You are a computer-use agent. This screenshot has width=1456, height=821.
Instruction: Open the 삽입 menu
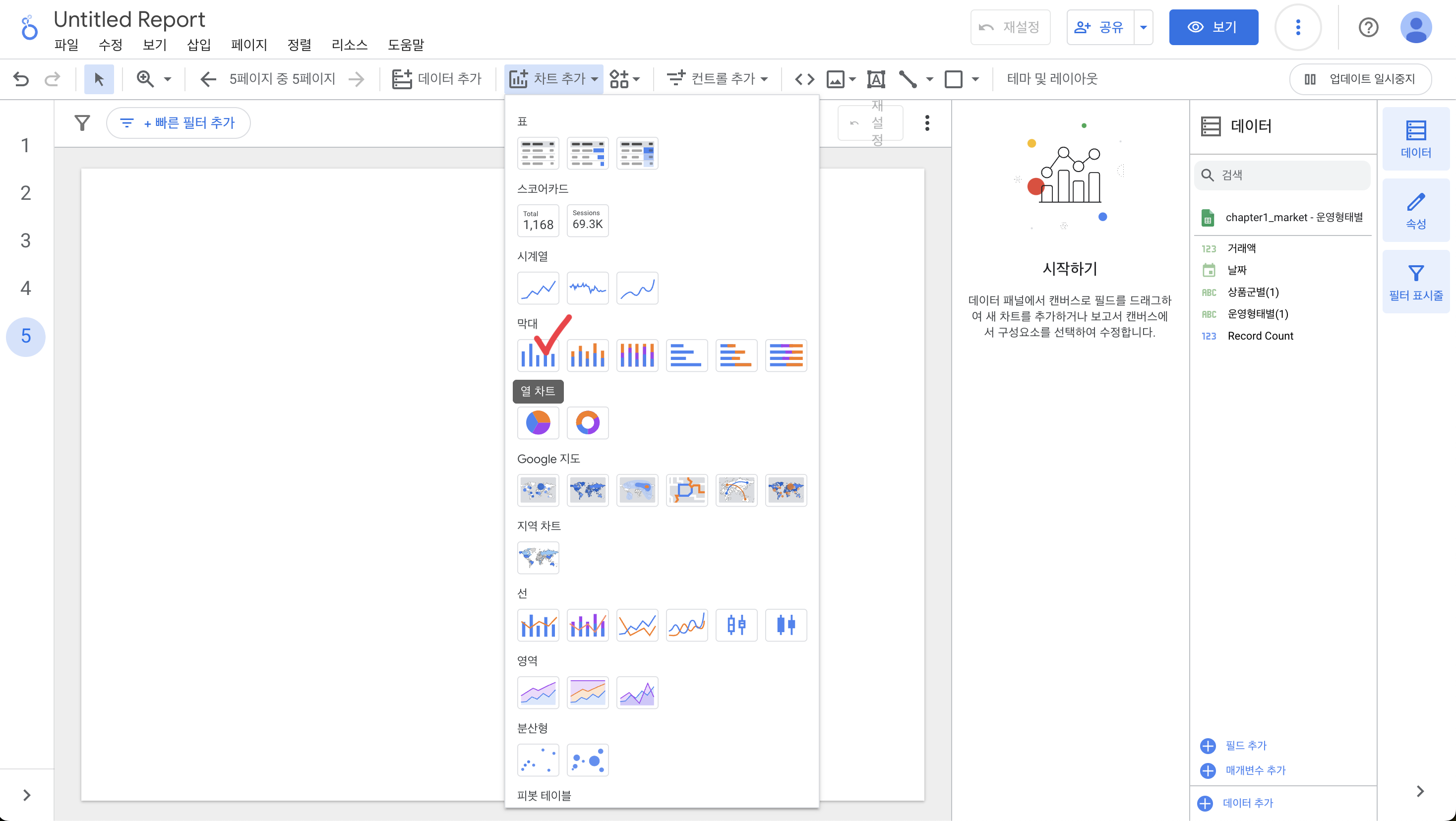(x=198, y=45)
